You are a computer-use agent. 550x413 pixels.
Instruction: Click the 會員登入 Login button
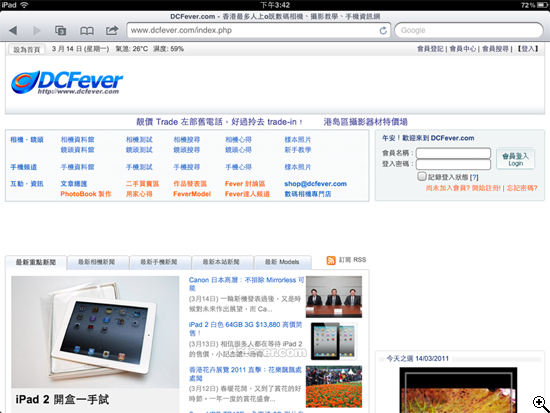[x=515, y=159]
